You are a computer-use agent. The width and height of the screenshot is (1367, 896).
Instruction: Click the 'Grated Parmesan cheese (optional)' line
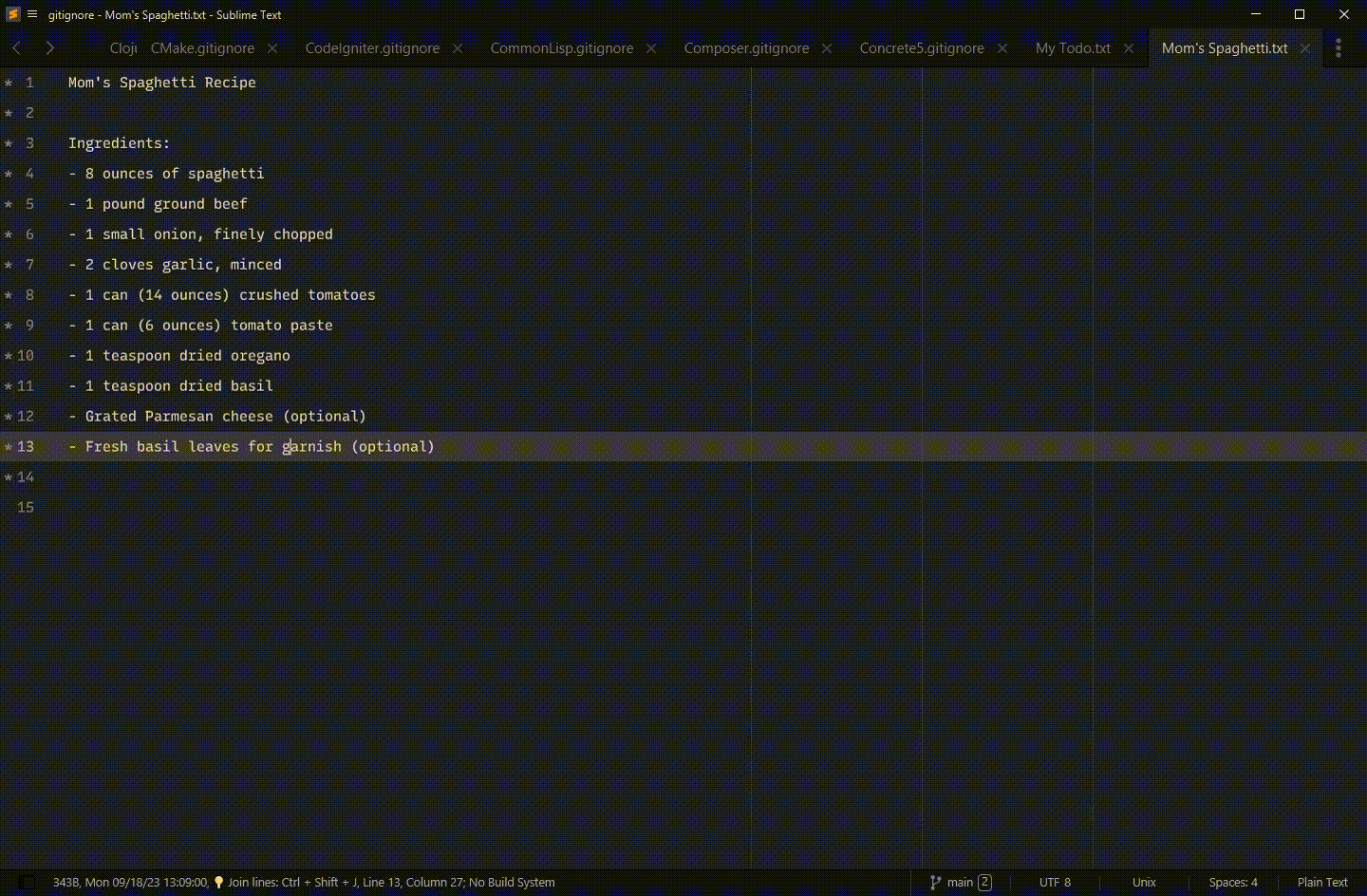pos(217,417)
